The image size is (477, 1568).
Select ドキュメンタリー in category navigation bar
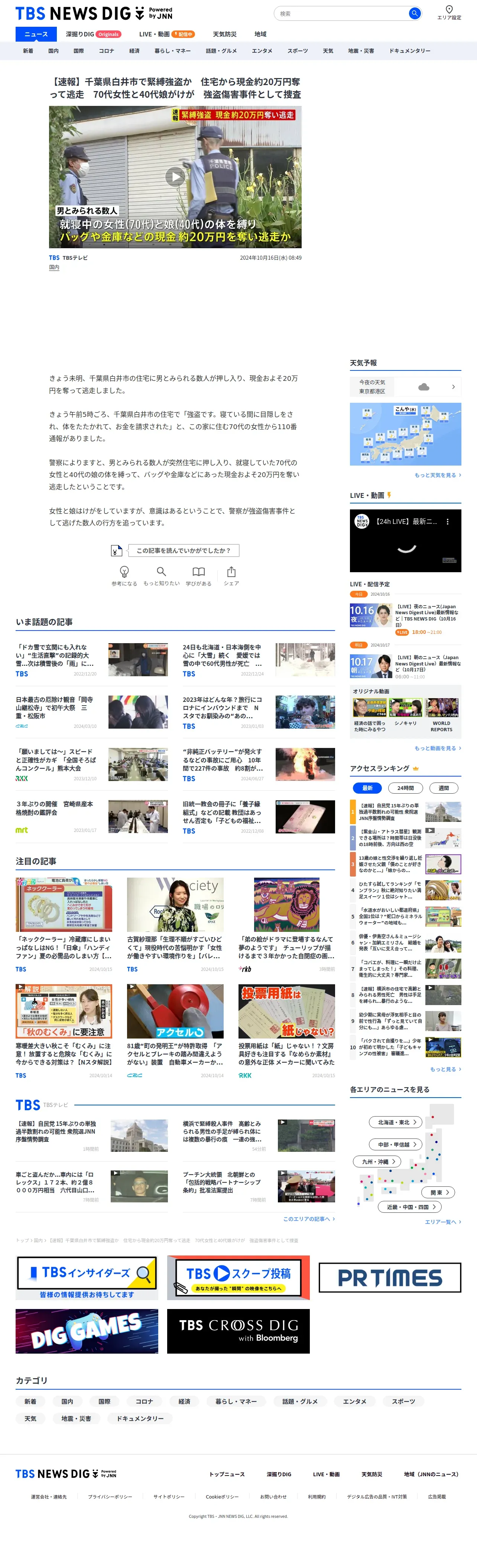click(x=409, y=51)
